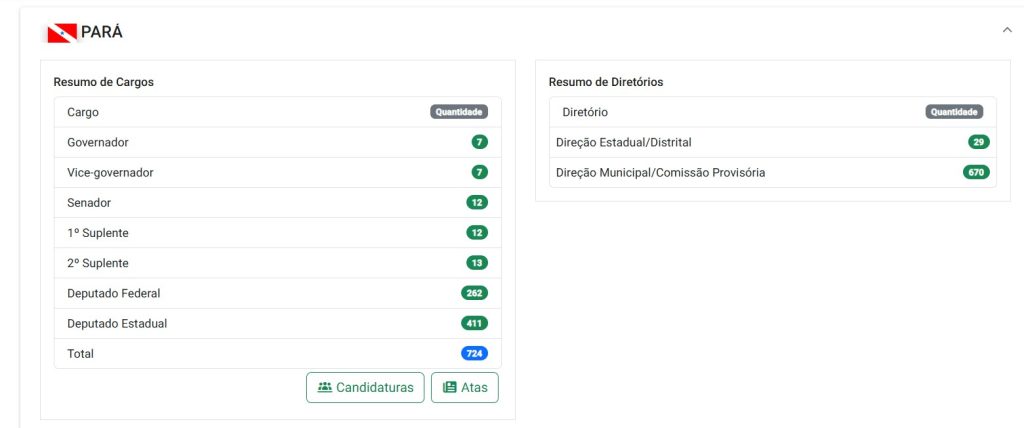Image resolution: width=1024 pixels, height=428 pixels.
Task: Click the Deputado Federal badge 262
Action: (474, 293)
